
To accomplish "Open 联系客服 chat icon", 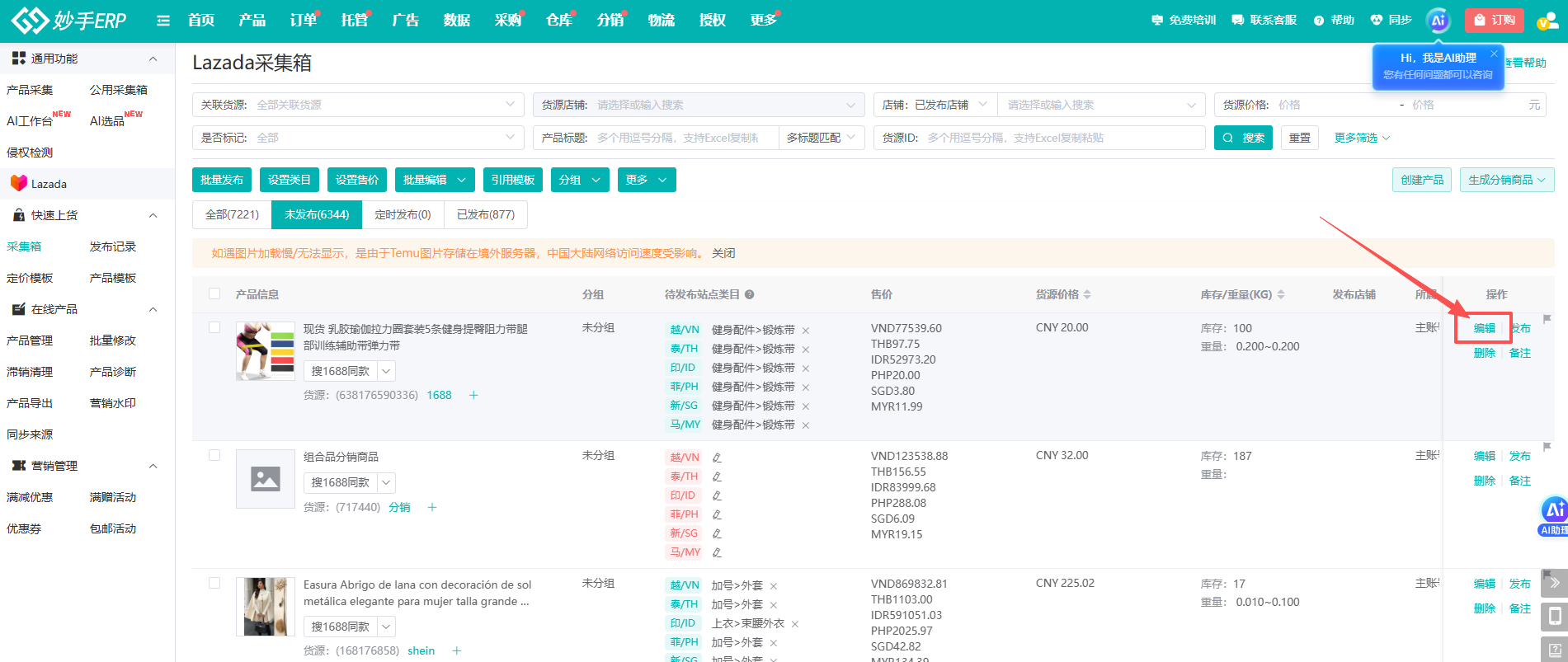I will (x=1237, y=20).
